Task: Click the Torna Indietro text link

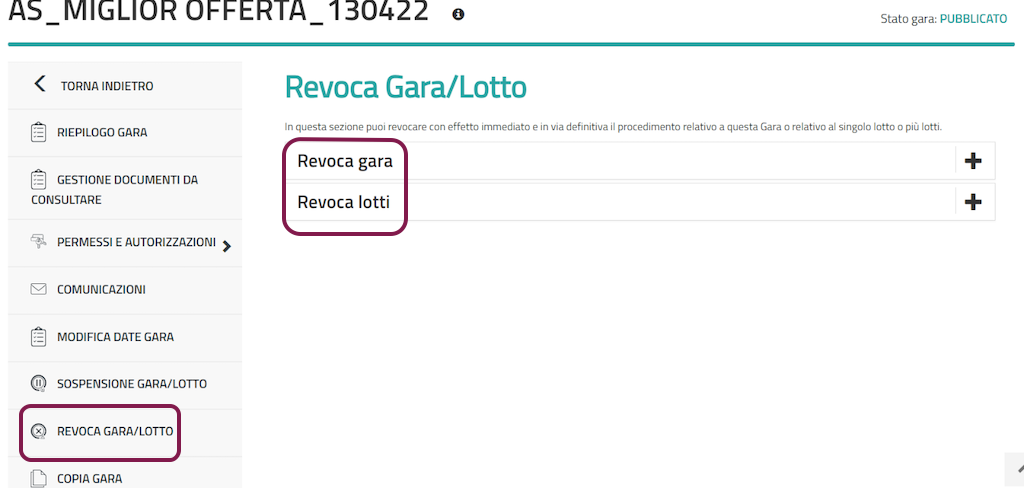Action: (107, 86)
